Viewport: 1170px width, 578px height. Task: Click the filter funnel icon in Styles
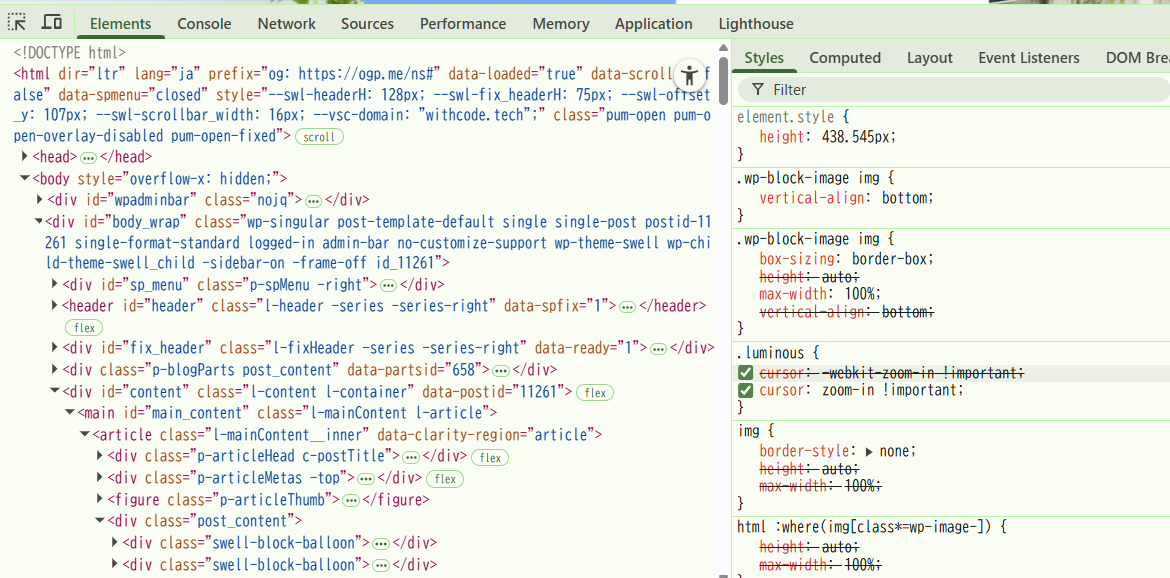(x=758, y=90)
